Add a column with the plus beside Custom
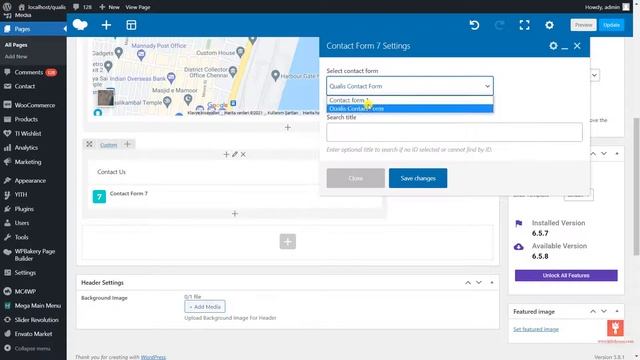This screenshot has height=360, width=640. 127,144
